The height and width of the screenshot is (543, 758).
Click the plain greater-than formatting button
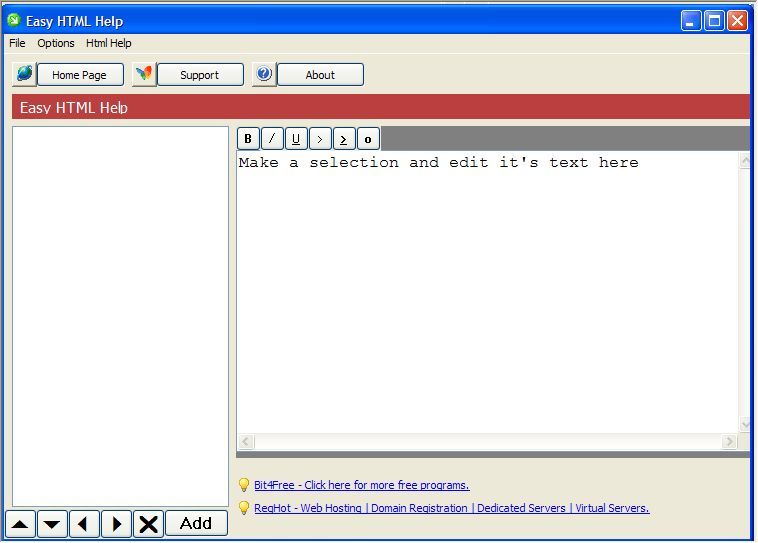pyautogui.click(x=320, y=139)
